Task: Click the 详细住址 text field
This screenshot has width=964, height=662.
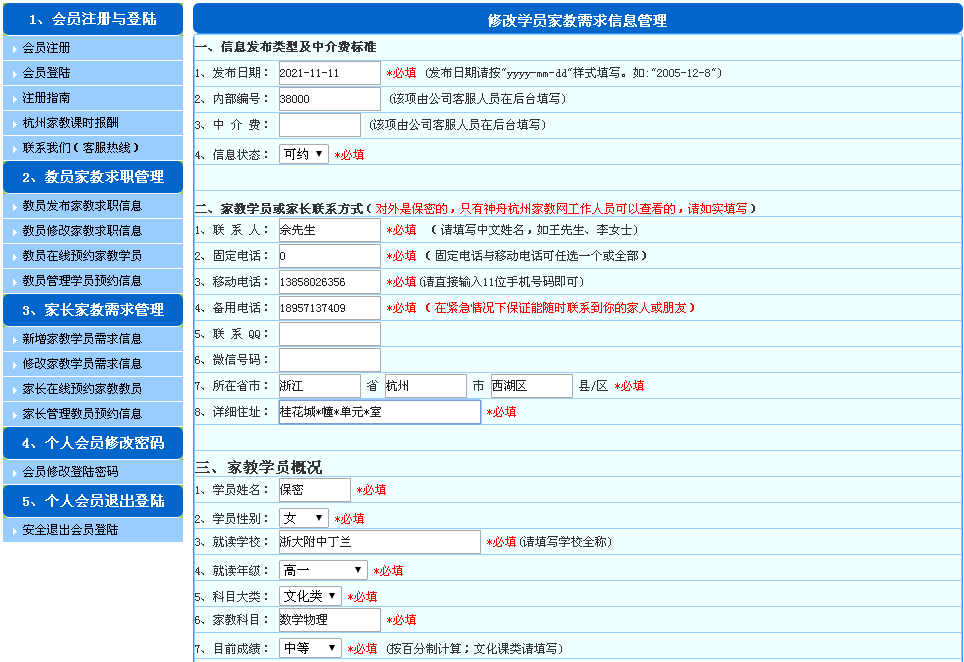Action: (379, 412)
